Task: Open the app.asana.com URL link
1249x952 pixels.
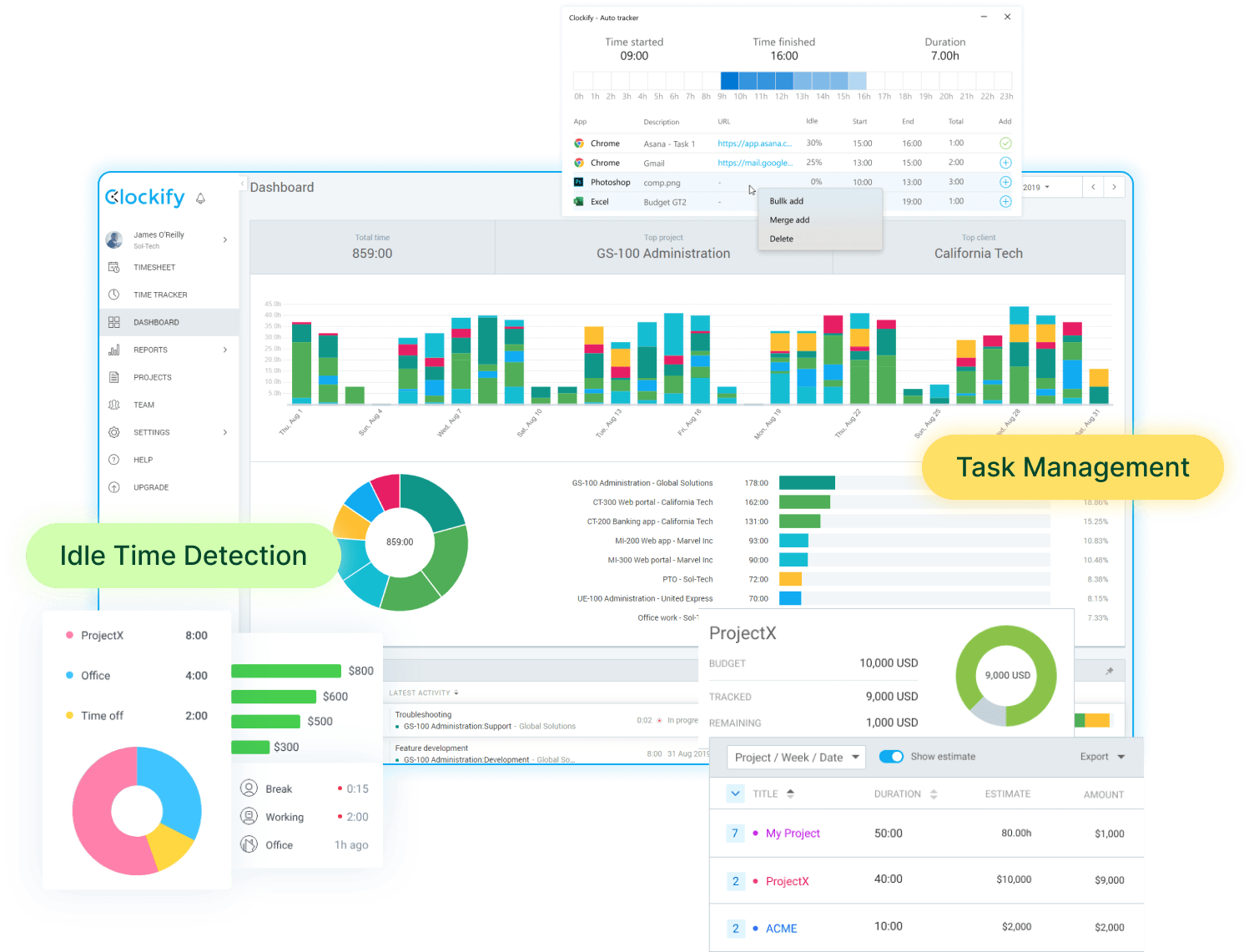Action: 755,144
